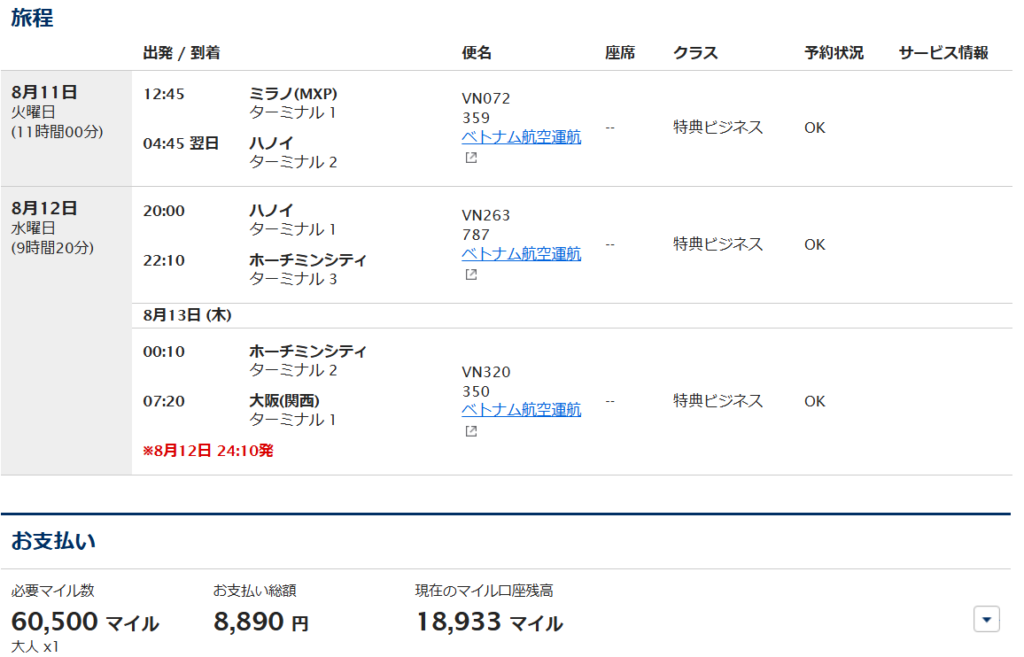This screenshot has width=1024, height=657.
Task: Click the 8月13日 (木) date row
Action: pos(188,315)
